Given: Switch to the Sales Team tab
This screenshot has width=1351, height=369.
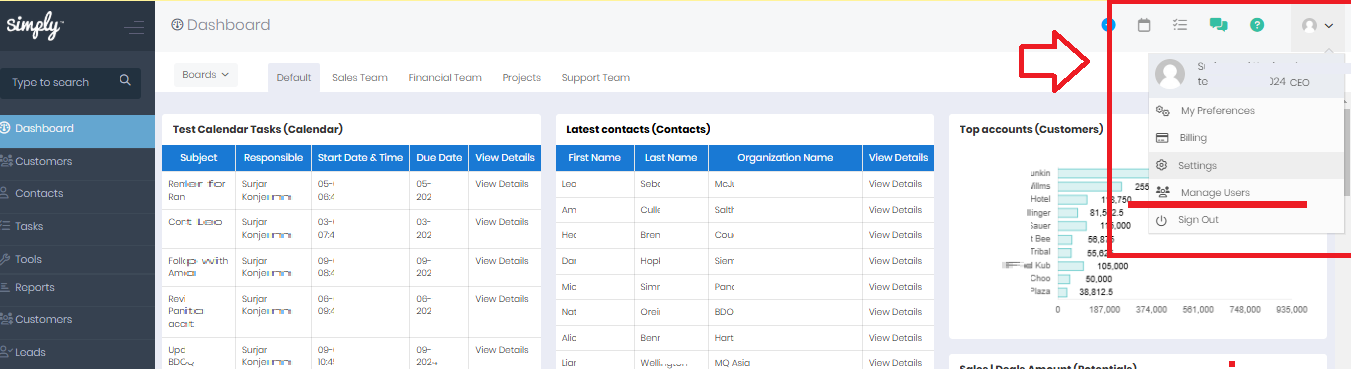Looking at the screenshot, I should [359, 77].
